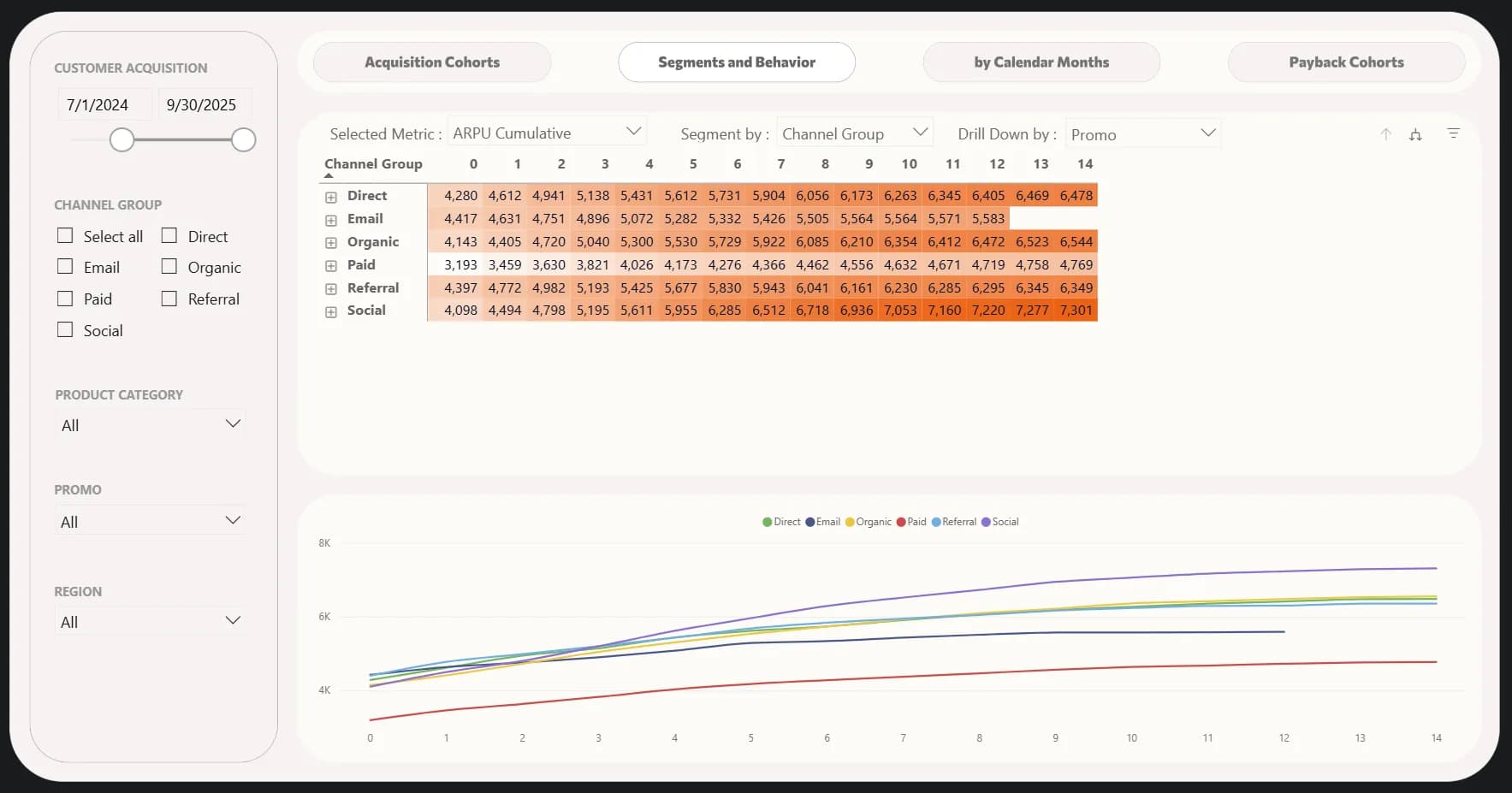1512x793 pixels.
Task: Expand the Direct row in matrix
Action: tap(331, 197)
